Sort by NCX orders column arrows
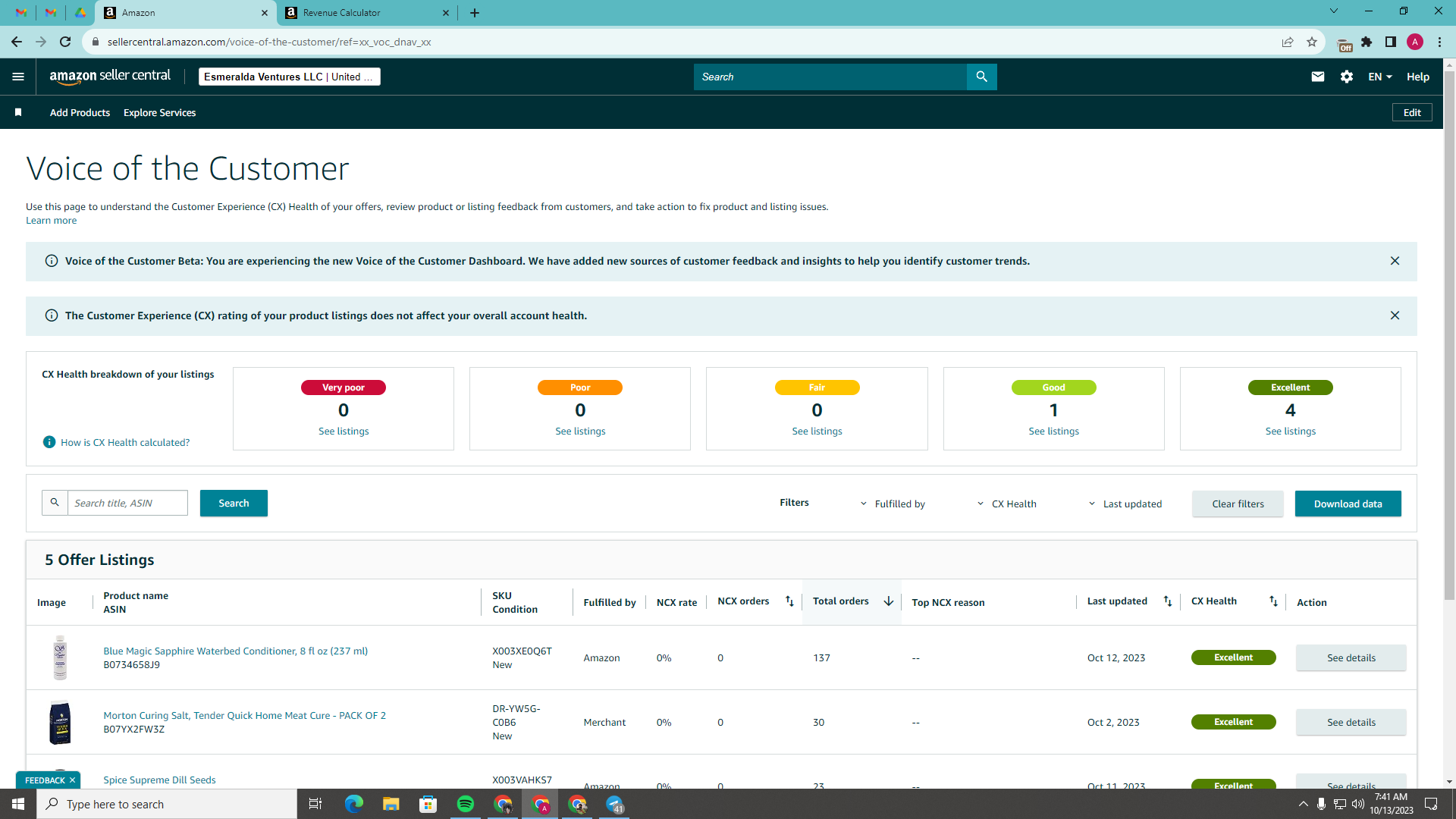The width and height of the screenshot is (1456, 819). (x=789, y=601)
